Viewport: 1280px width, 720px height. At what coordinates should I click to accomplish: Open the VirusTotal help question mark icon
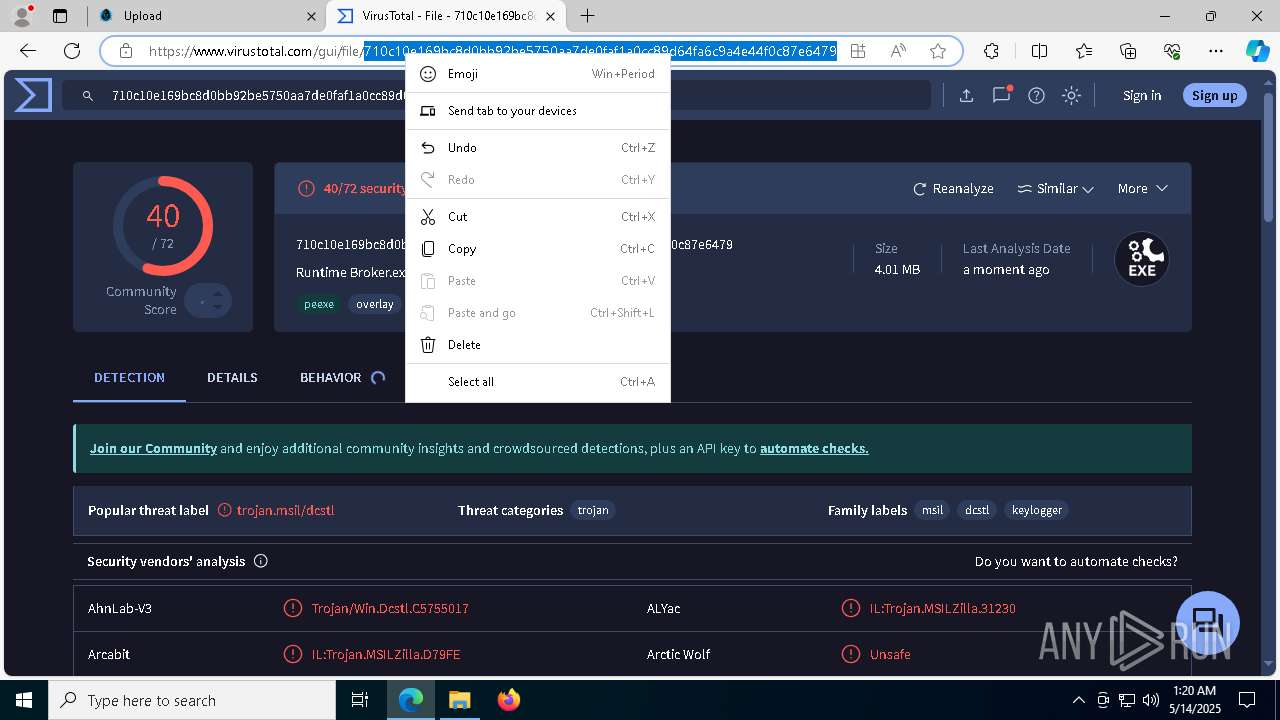(x=1037, y=96)
